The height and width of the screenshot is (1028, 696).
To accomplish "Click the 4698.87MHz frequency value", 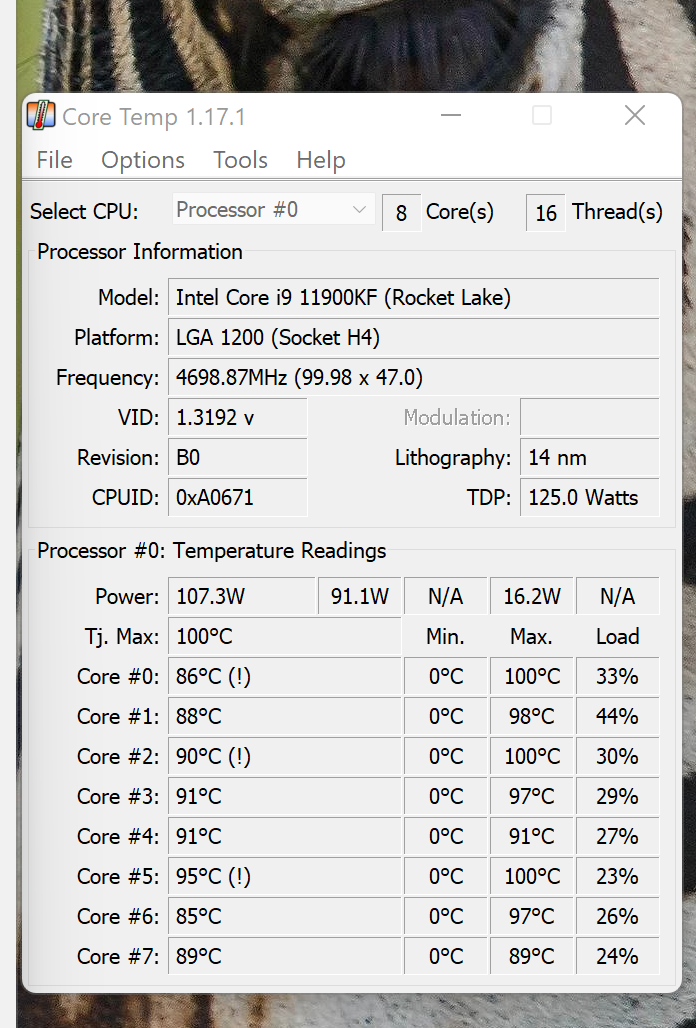I will coord(414,378).
